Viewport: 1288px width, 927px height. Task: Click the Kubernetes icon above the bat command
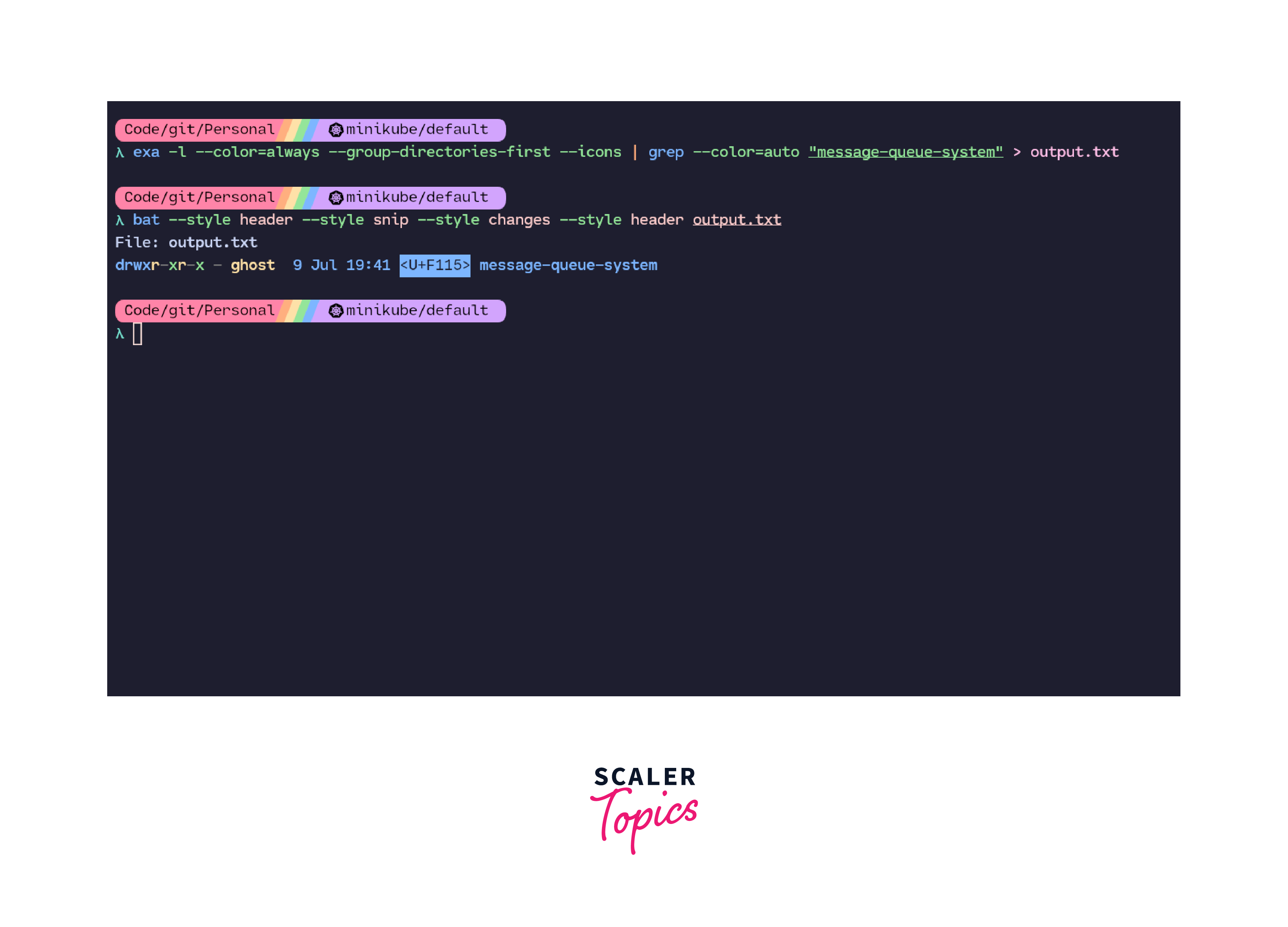pos(336,198)
